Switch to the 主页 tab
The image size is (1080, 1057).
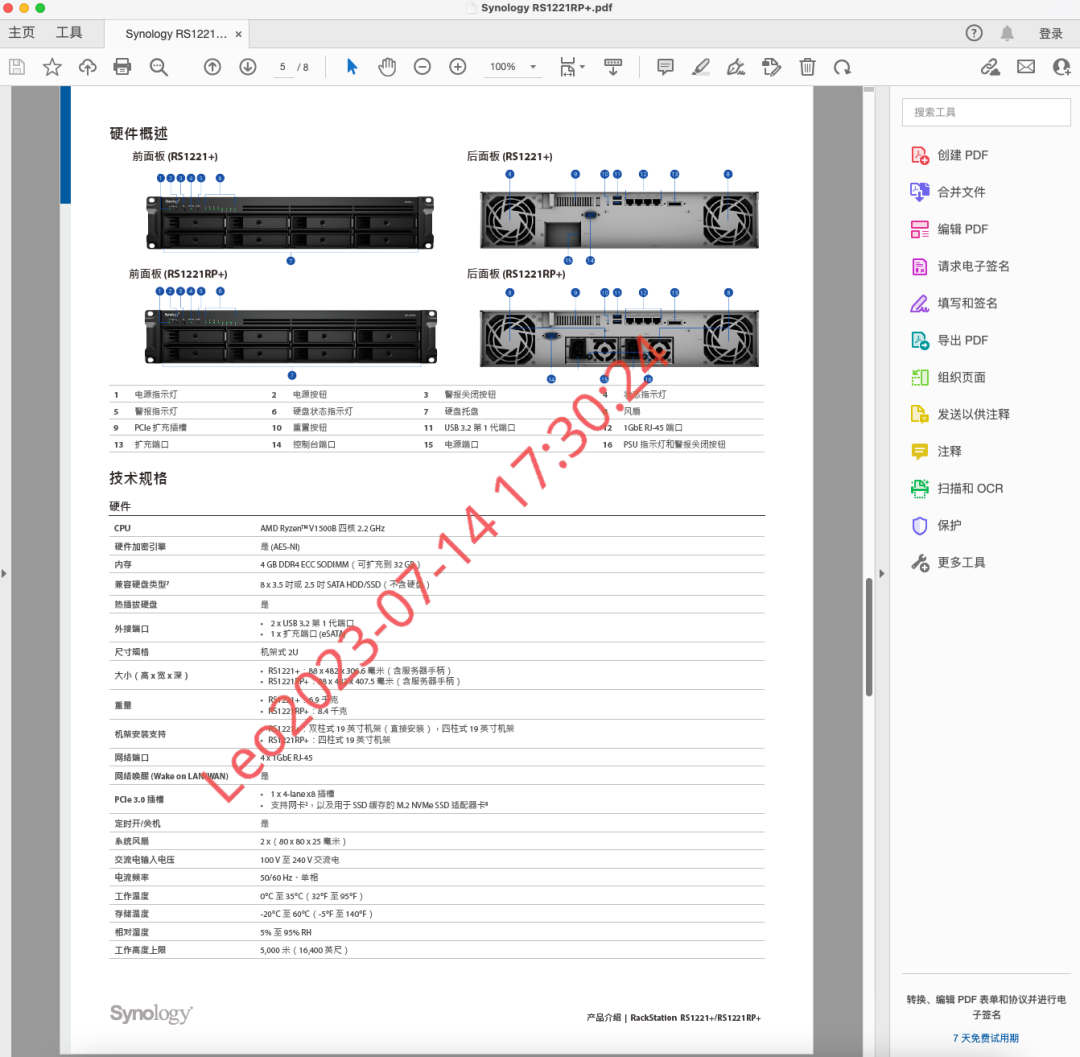[22, 33]
